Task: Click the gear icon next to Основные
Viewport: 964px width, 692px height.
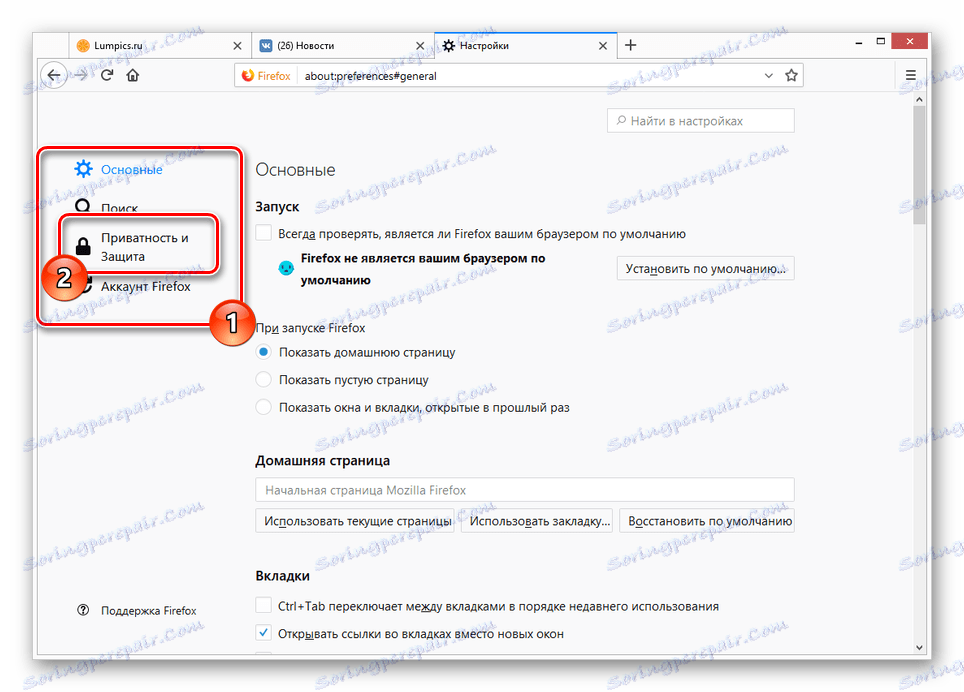Action: coord(83,169)
